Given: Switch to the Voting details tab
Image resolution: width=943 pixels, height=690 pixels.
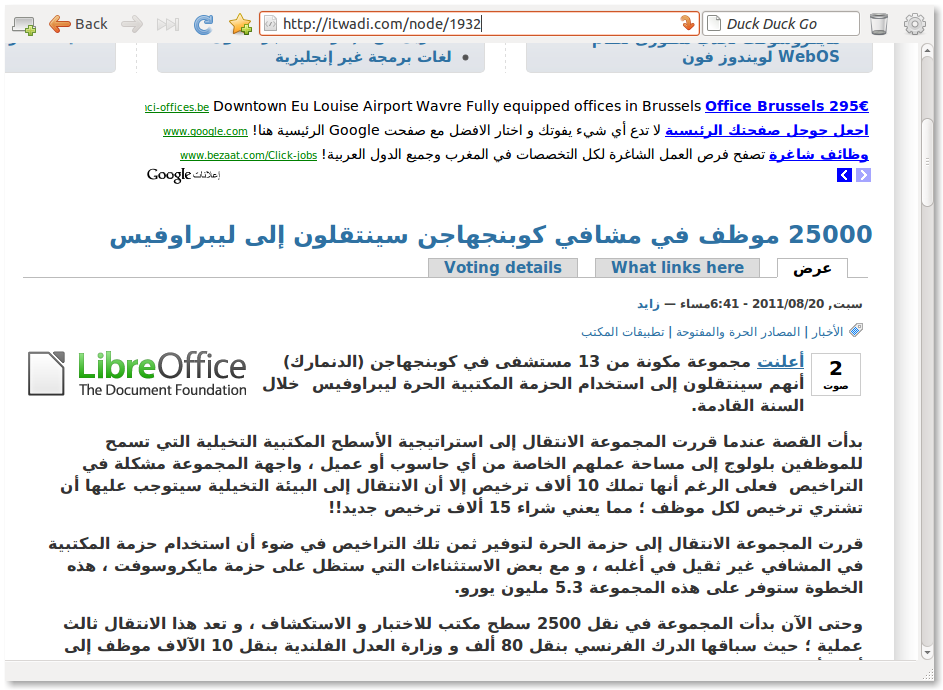Looking at the screenshot, I should [502, 267].
